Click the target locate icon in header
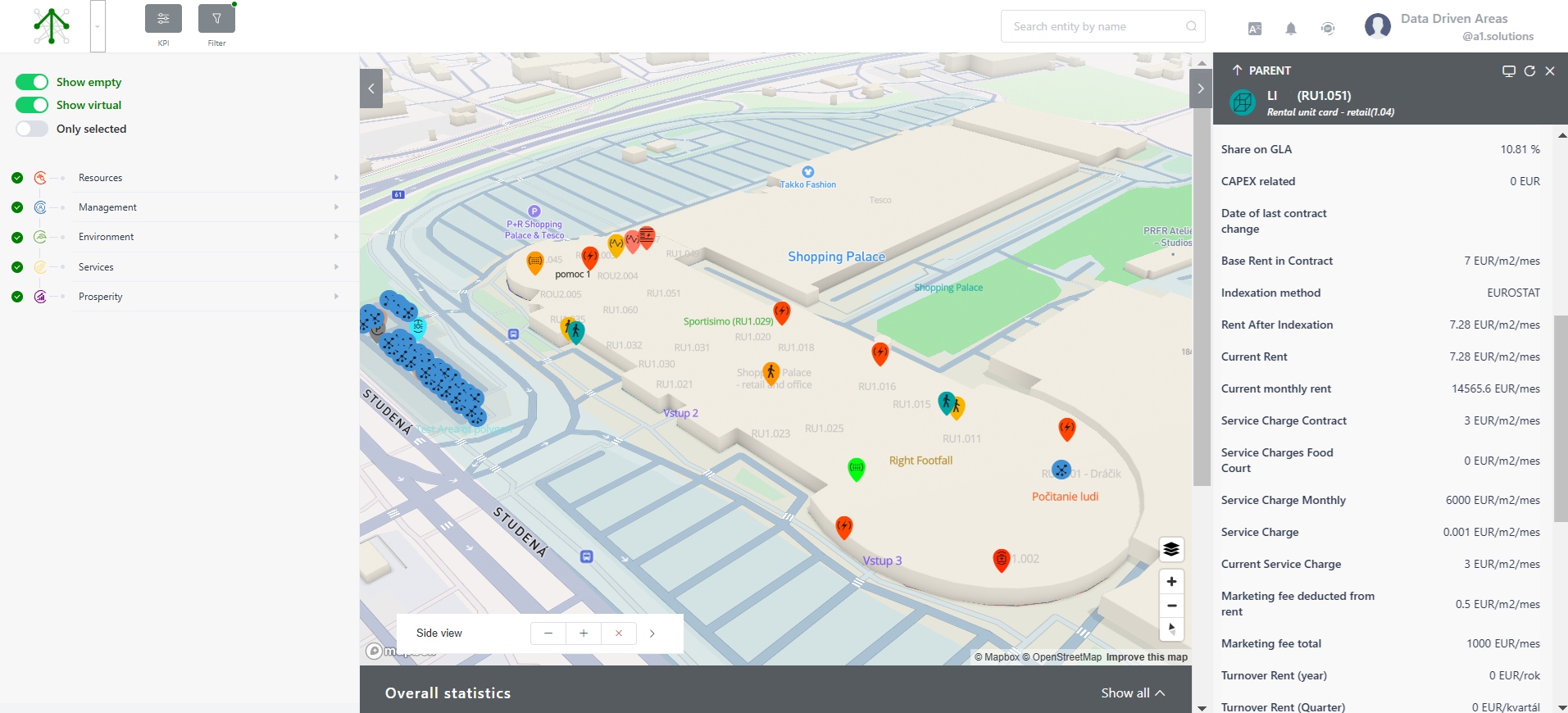Viewport: 1568px width, 713px height. click(1328, 29)
